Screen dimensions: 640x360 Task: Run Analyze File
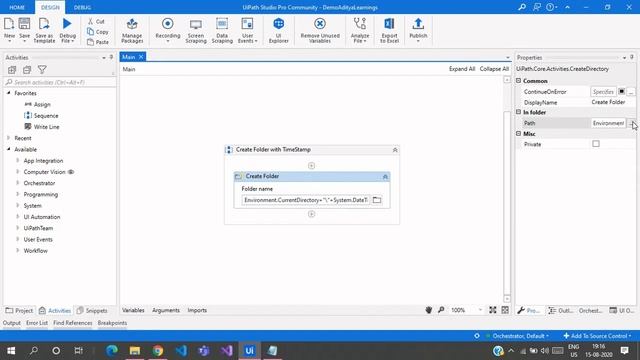point(360,30)
